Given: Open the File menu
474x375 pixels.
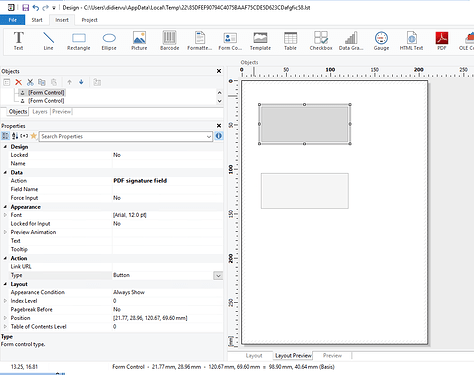Looking at the screenshot, I should [12, 20].
